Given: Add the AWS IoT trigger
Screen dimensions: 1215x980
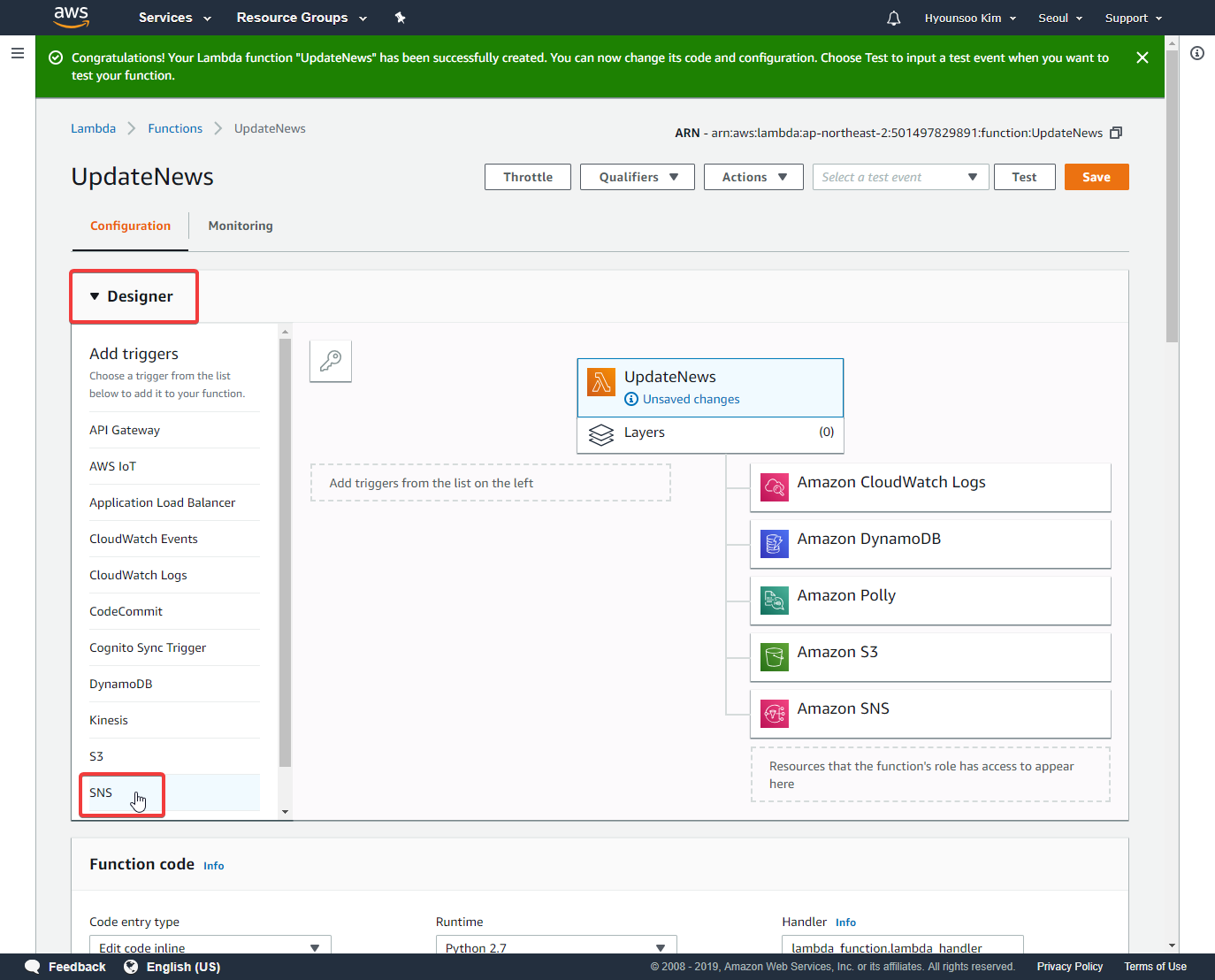Looking at the screenshot, I should tap(174, 466).
